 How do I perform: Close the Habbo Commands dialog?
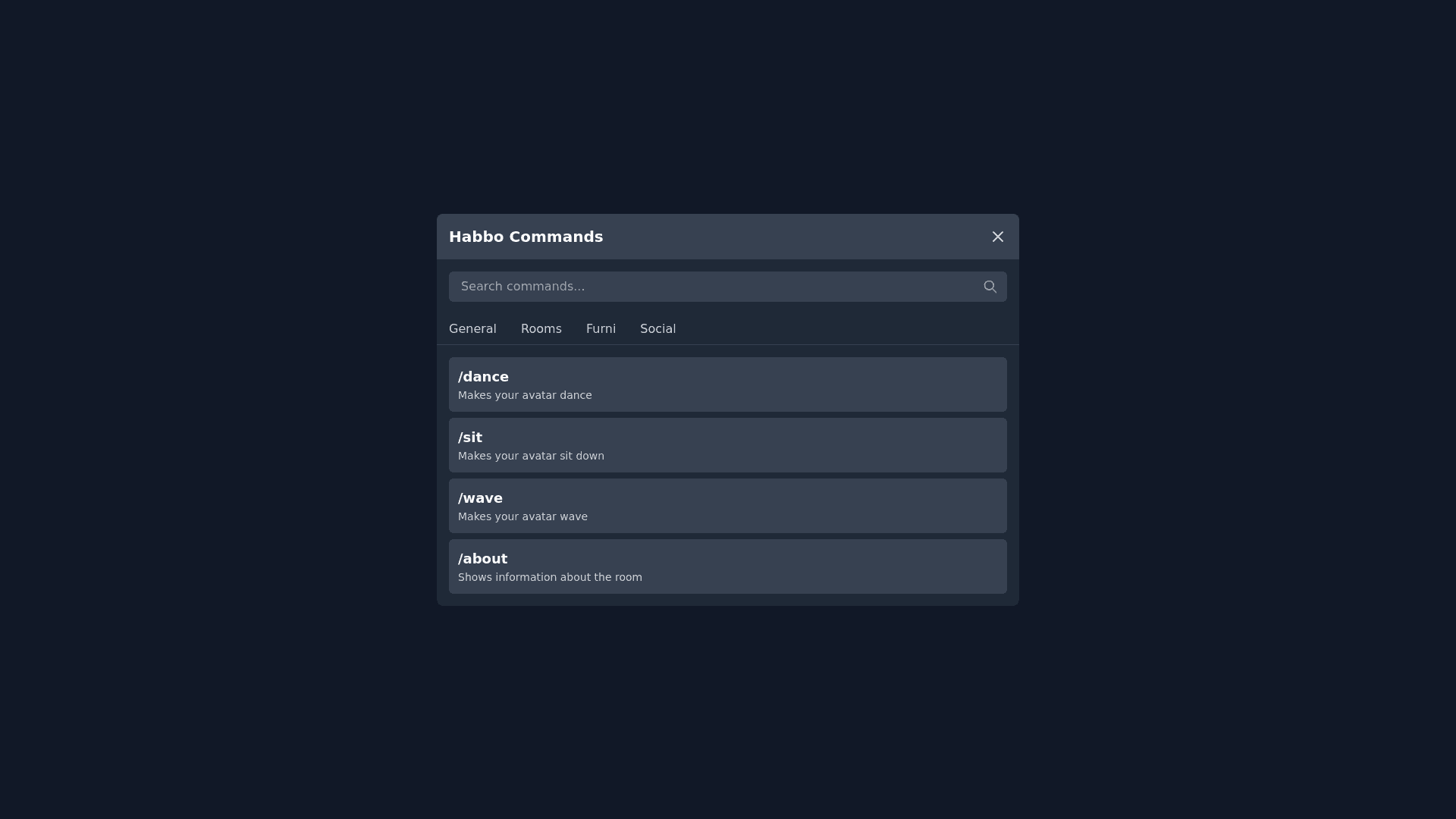pyautogui.click(x=997, y=237)
